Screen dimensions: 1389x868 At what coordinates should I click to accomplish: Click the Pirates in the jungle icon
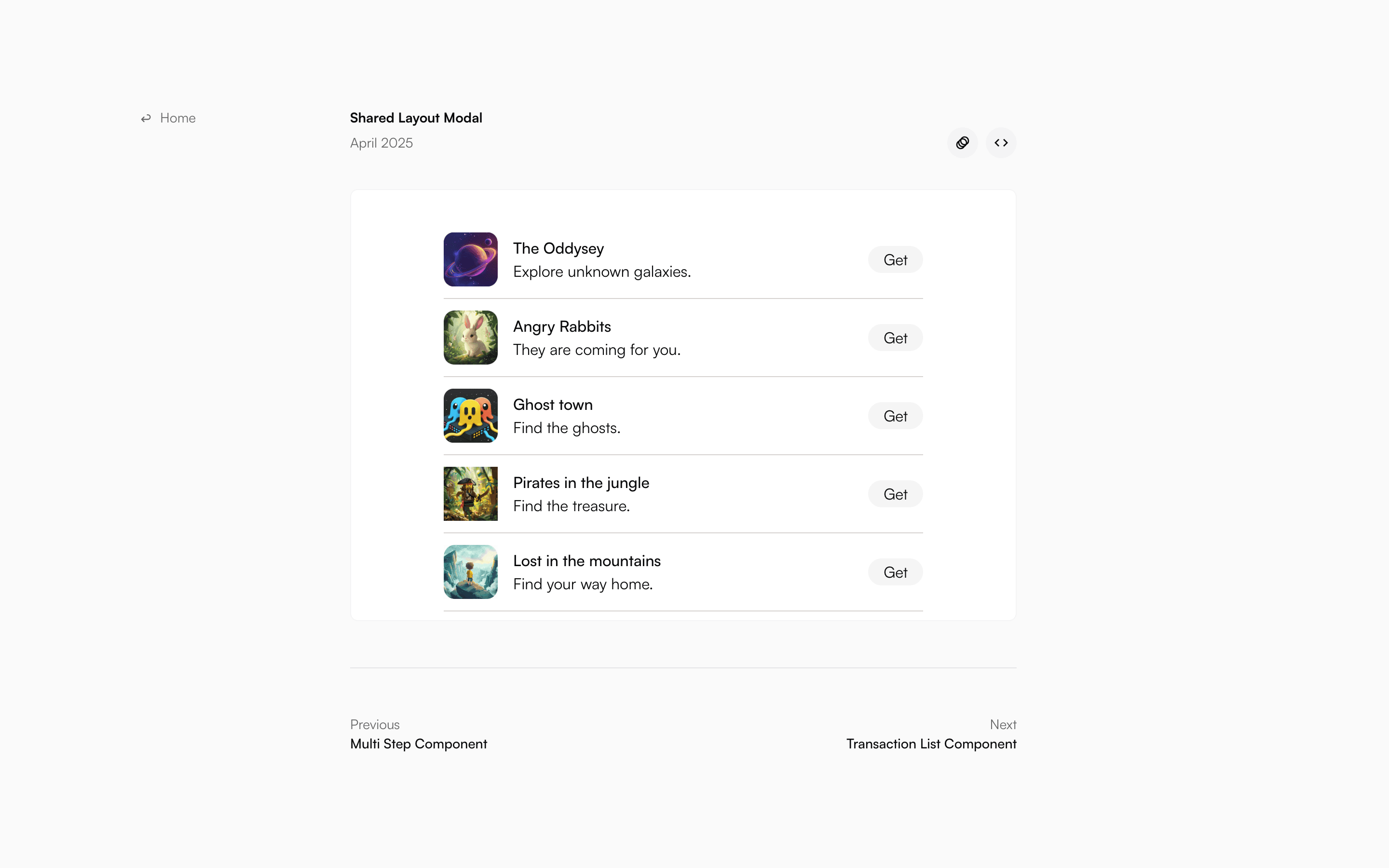pyautogui.click(x=471, y=494)
